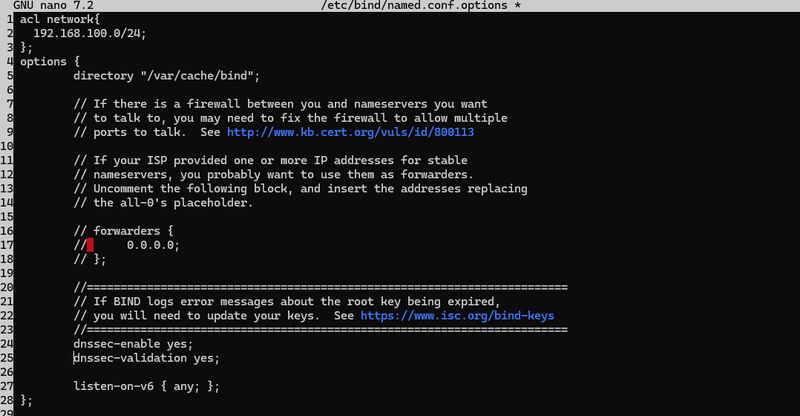
Task: Click line number 1 in the gutter
Action: (x=9, y=19)
